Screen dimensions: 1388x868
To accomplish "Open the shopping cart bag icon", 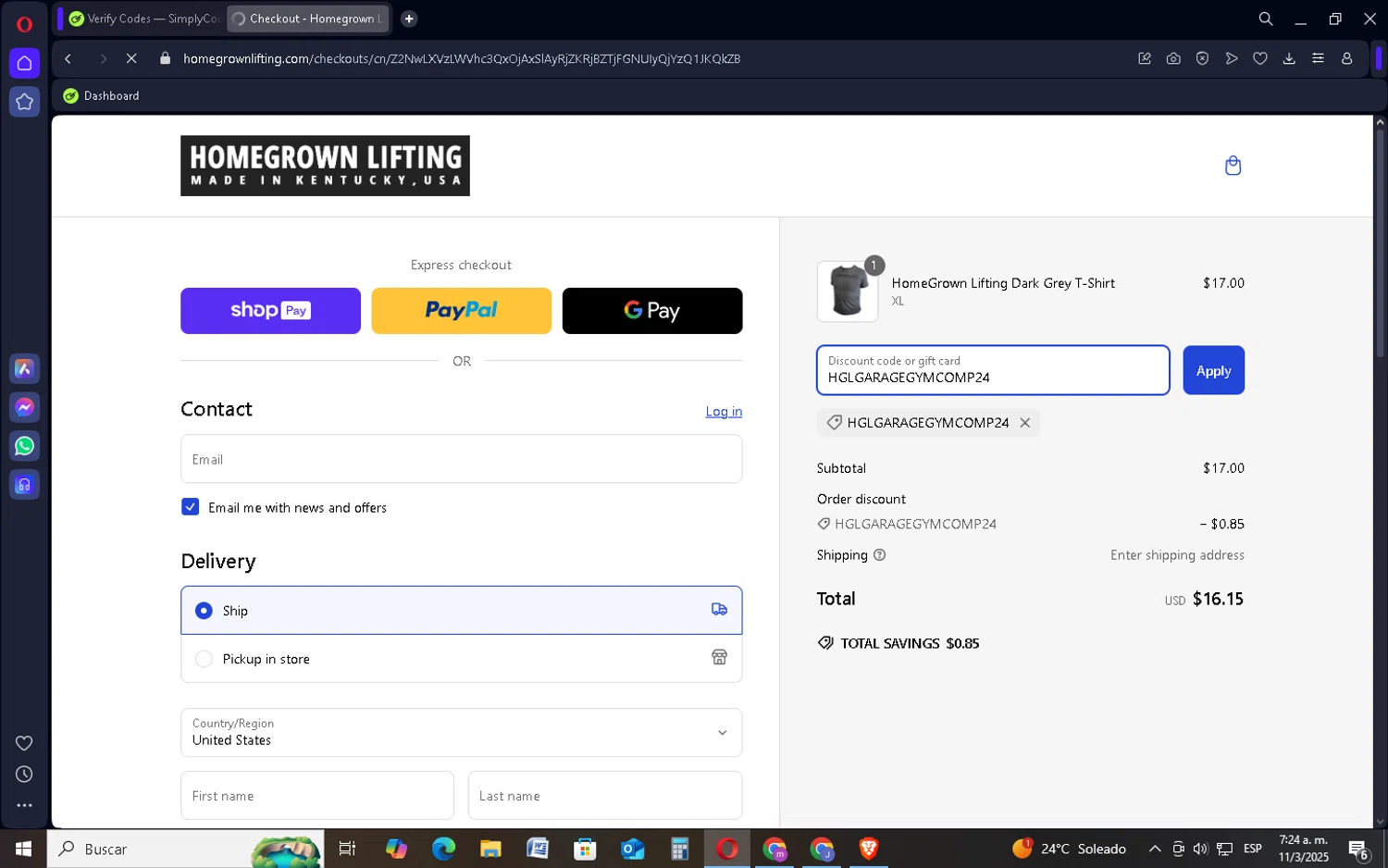I will click(x=1233, y=166).
